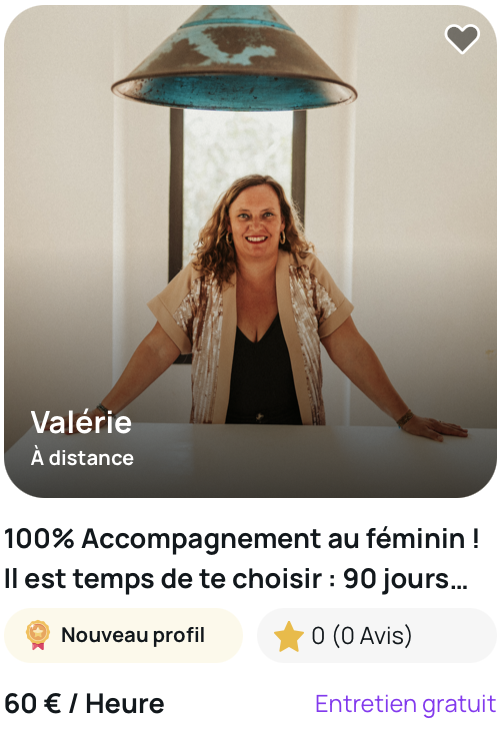Click the name Valérie on the photo

(81, 422)
